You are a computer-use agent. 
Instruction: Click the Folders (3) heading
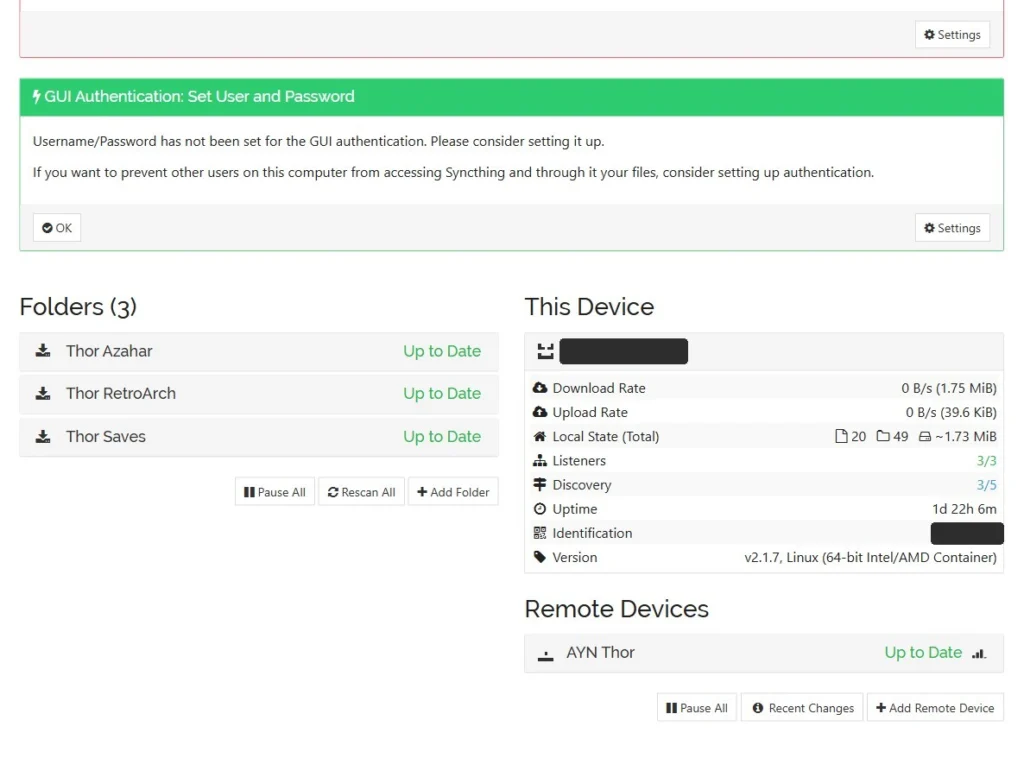coord(78,307)
